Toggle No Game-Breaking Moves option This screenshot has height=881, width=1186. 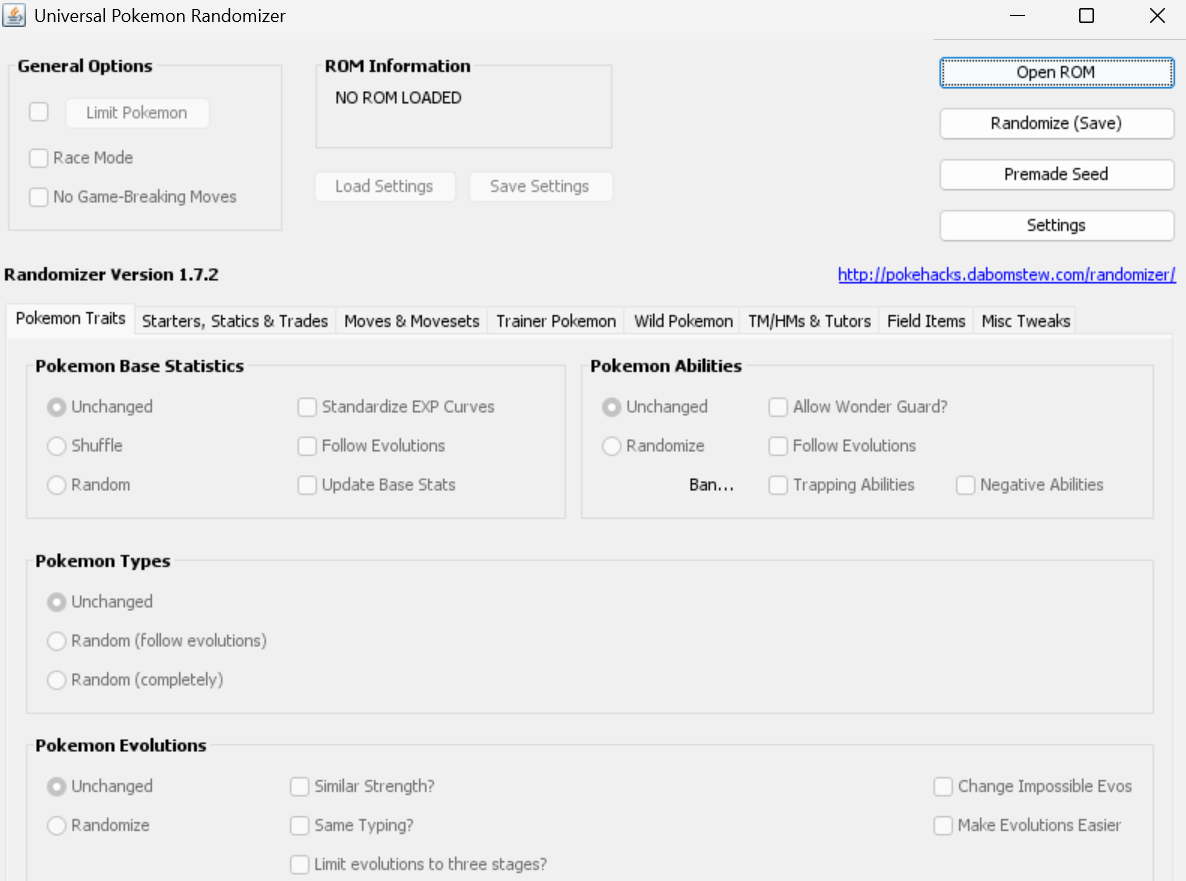click(39, 197)
